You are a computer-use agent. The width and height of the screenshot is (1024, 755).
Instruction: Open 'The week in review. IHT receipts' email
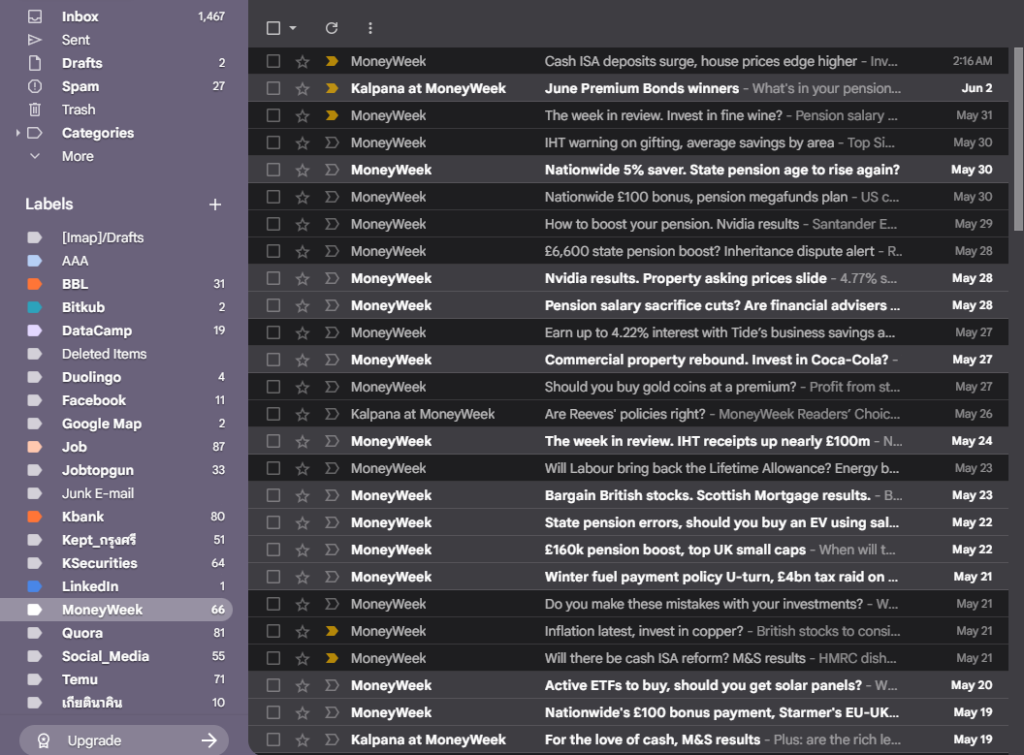pos(628,442)
